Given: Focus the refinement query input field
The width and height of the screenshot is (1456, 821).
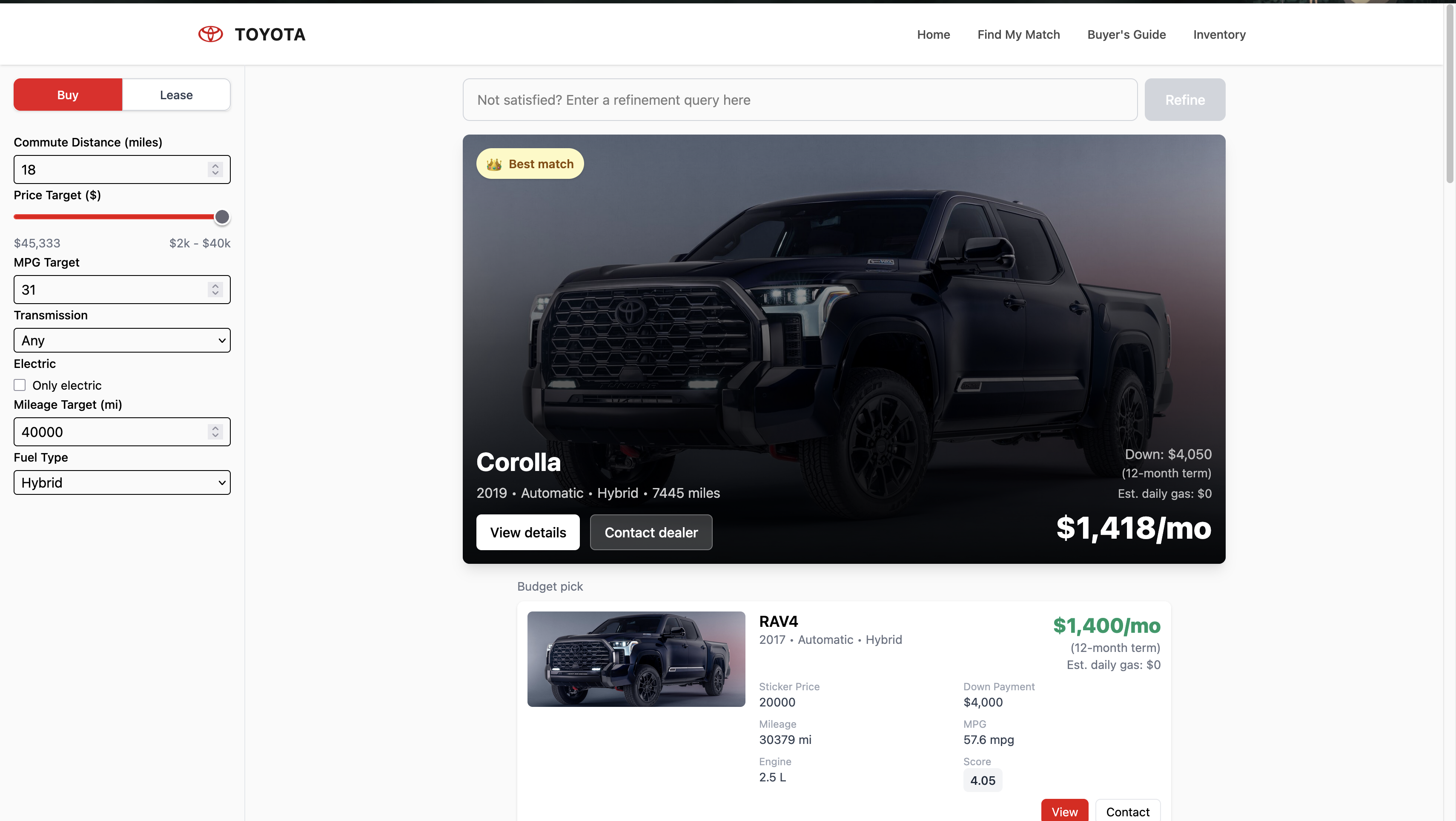Looking at the screenshot, I should (800, 100).
